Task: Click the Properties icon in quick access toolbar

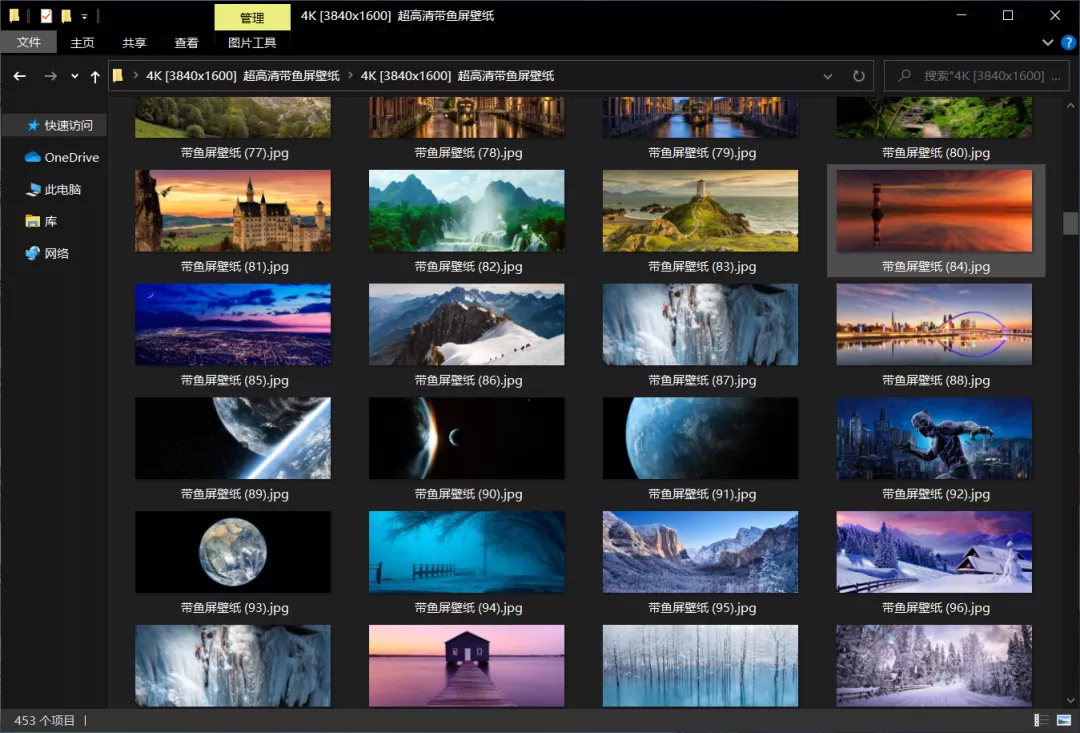Action: coord(46,16)
